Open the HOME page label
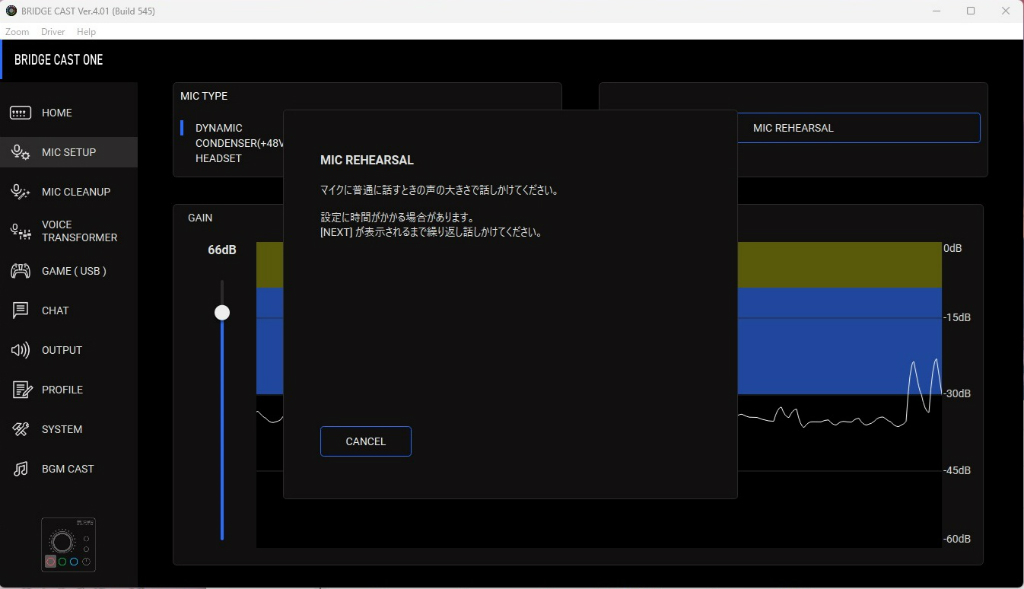The width and height of the screenshot is (1024, 589). 57,113
